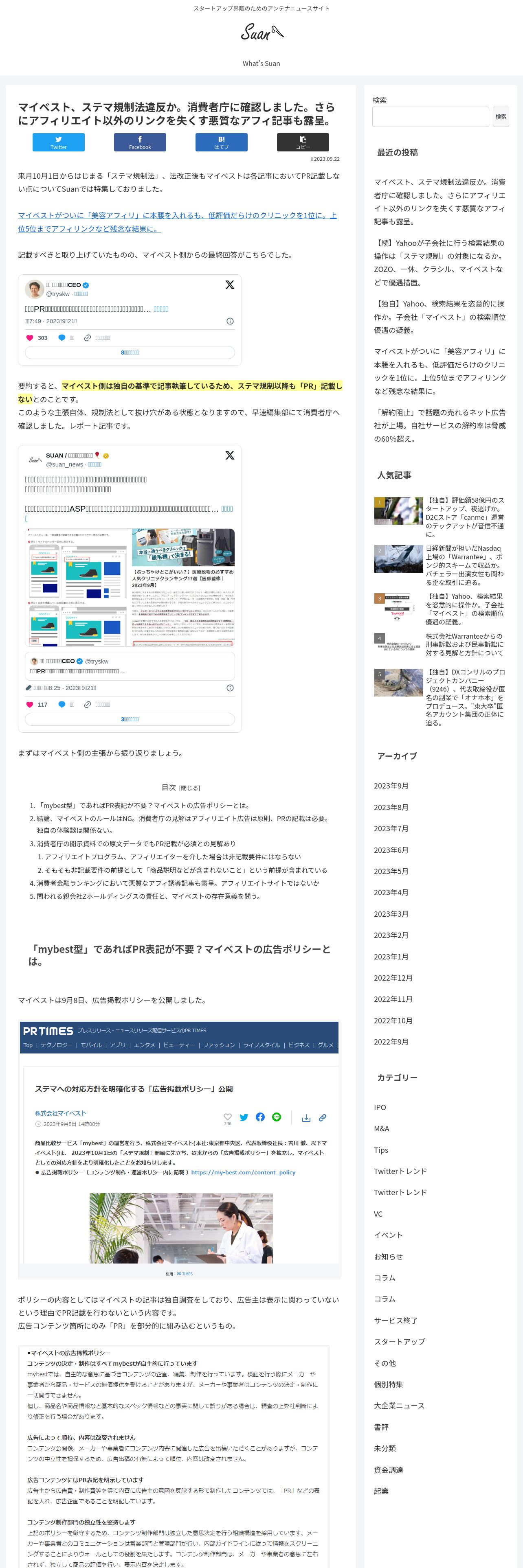Screen dimensions: 523x1568
Task: Click the reply bubble in the 117-like tweet
Action: [62, 704]
